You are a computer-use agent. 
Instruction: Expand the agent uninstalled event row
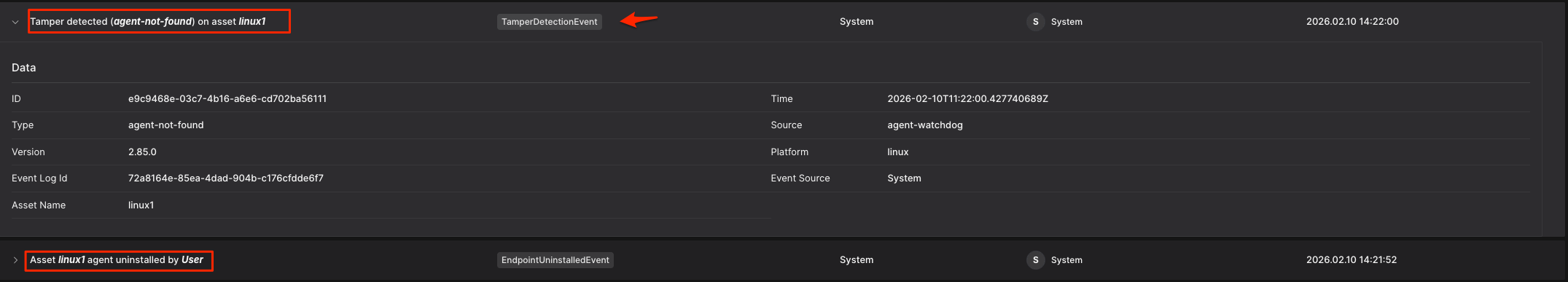[x=15, y=260]
